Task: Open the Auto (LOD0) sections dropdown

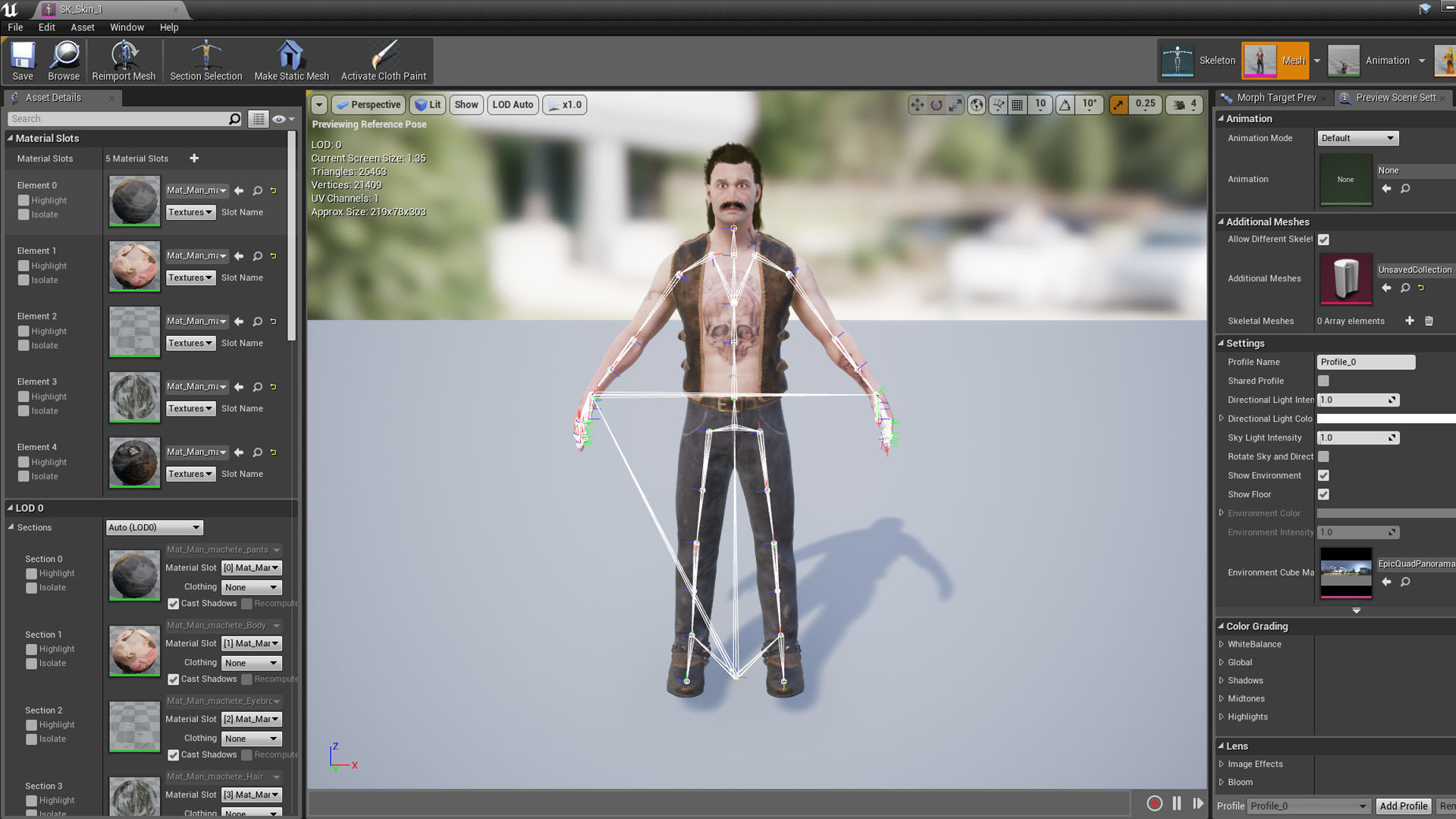Action: (154, 527)
